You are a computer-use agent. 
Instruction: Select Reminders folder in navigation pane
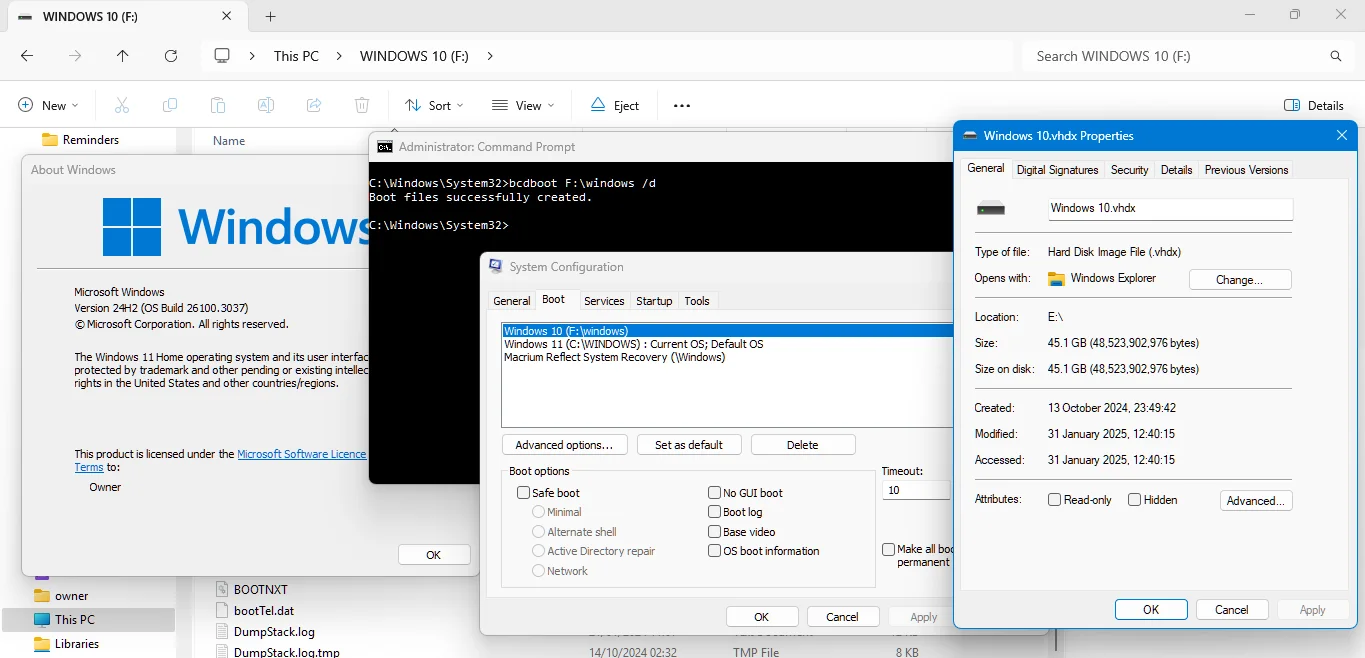pos(90,140)
